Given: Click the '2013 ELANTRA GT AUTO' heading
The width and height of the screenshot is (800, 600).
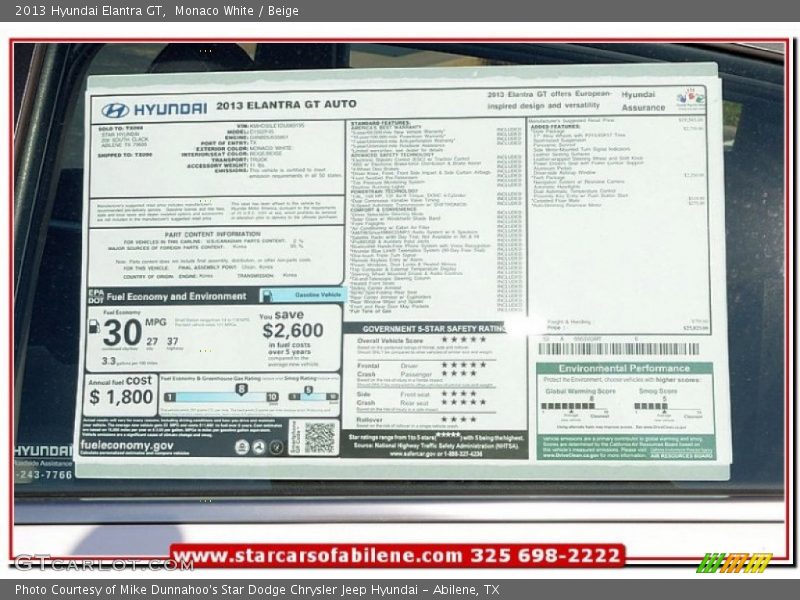Looking at the screenshot, I should (286, 105).
